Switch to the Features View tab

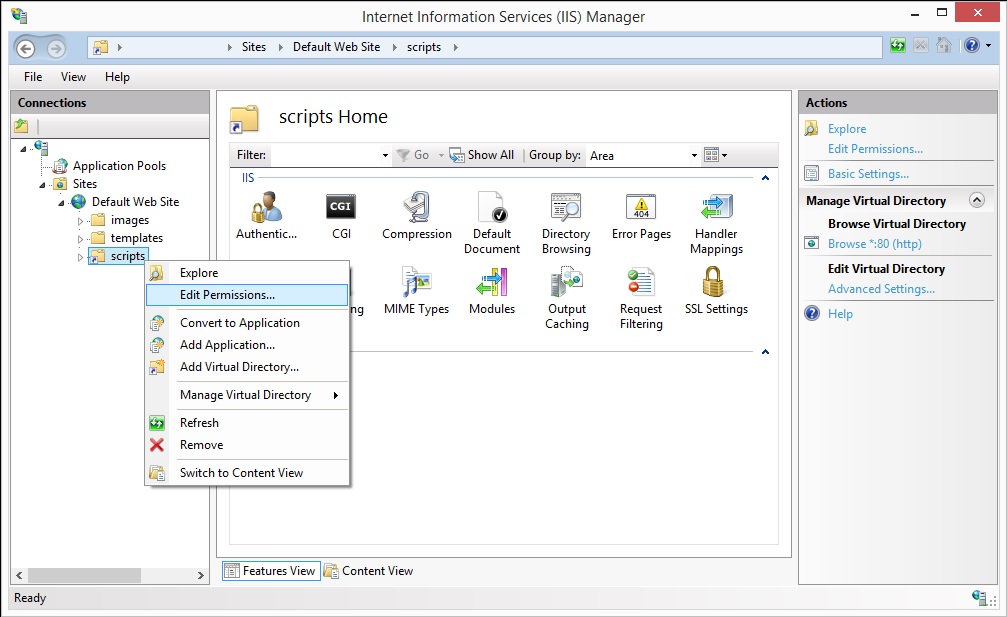coord(271,571)
